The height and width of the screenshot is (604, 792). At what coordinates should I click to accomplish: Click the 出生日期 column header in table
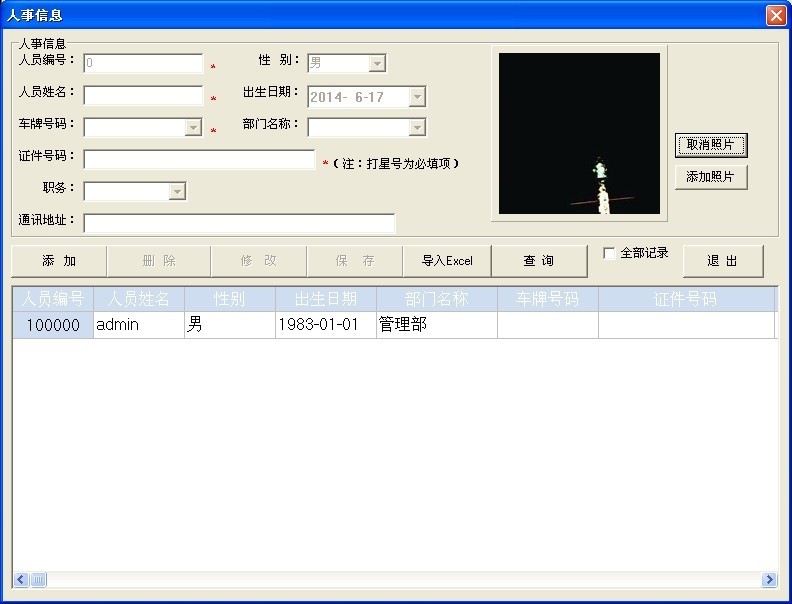pyautogui.click(x=325, y=299)
